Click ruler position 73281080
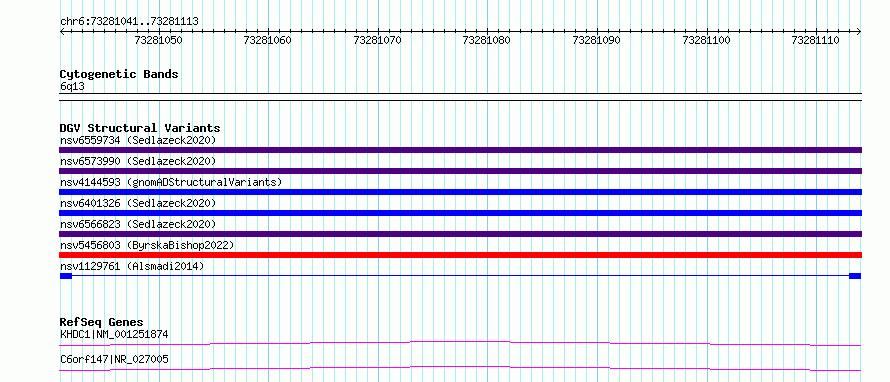The height and width of the screenshot is (382, 890). coord(487,40)
